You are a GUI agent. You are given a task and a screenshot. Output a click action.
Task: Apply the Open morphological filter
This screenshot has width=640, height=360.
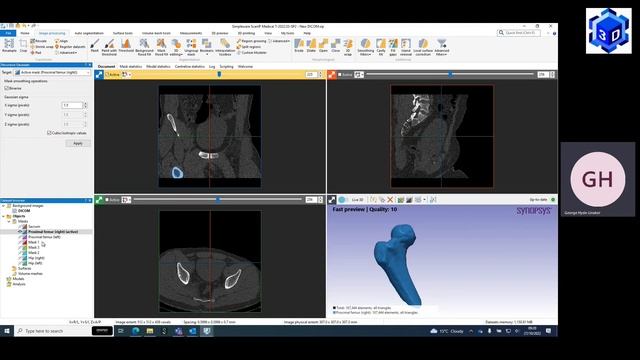(323, 46)
